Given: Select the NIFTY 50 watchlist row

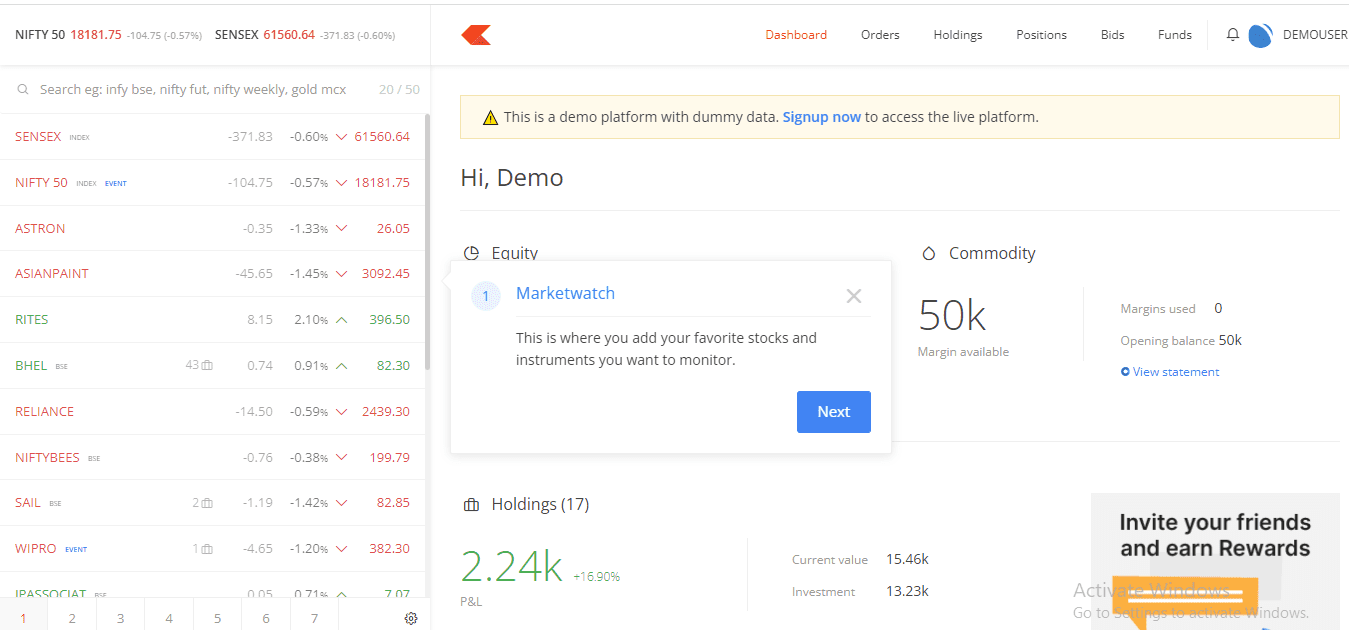Looking at the screenshot, I should coord(212,183).
